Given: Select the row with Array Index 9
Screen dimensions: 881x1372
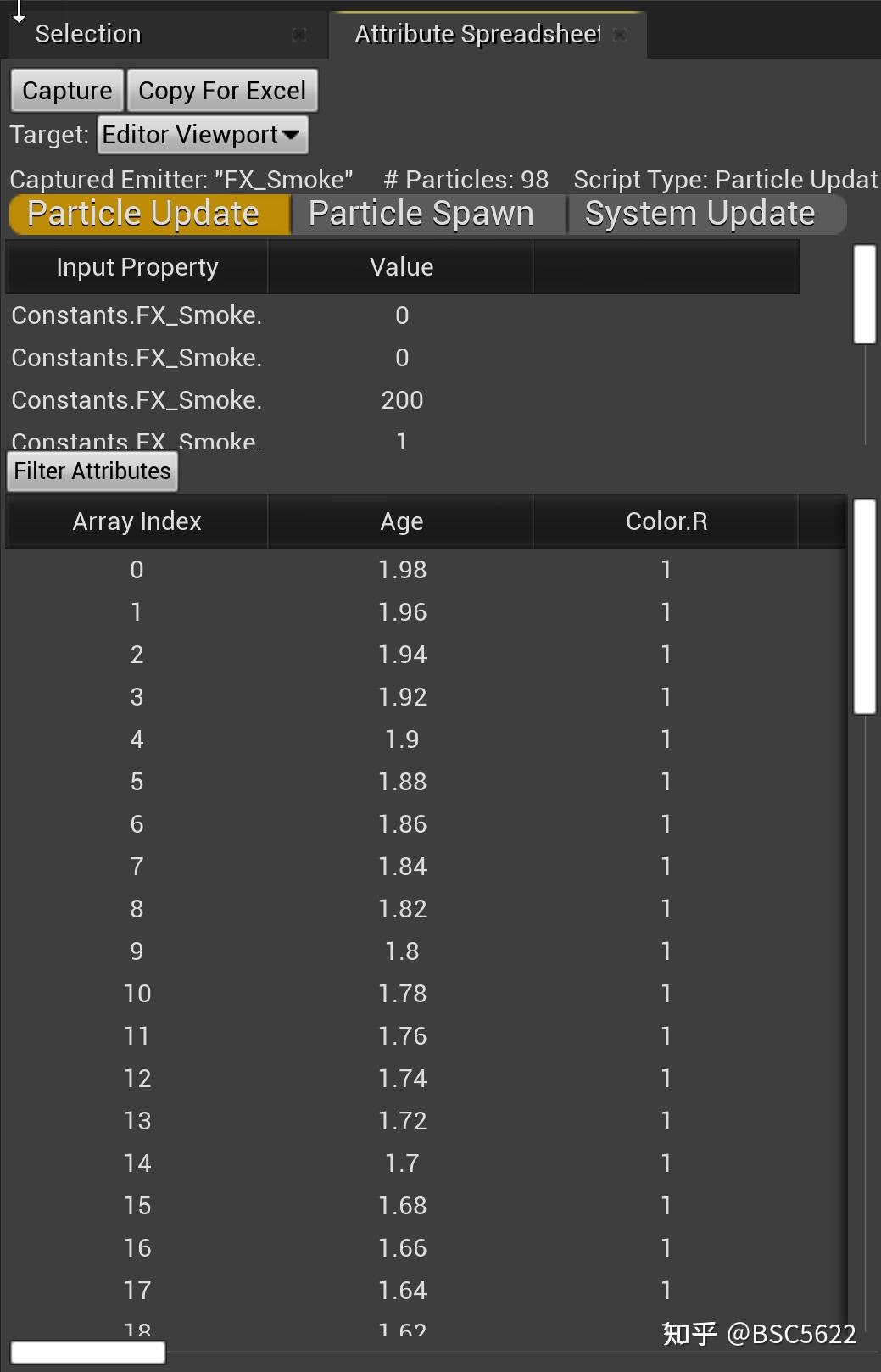Looking at the screenshot, I should pos(401,951).
